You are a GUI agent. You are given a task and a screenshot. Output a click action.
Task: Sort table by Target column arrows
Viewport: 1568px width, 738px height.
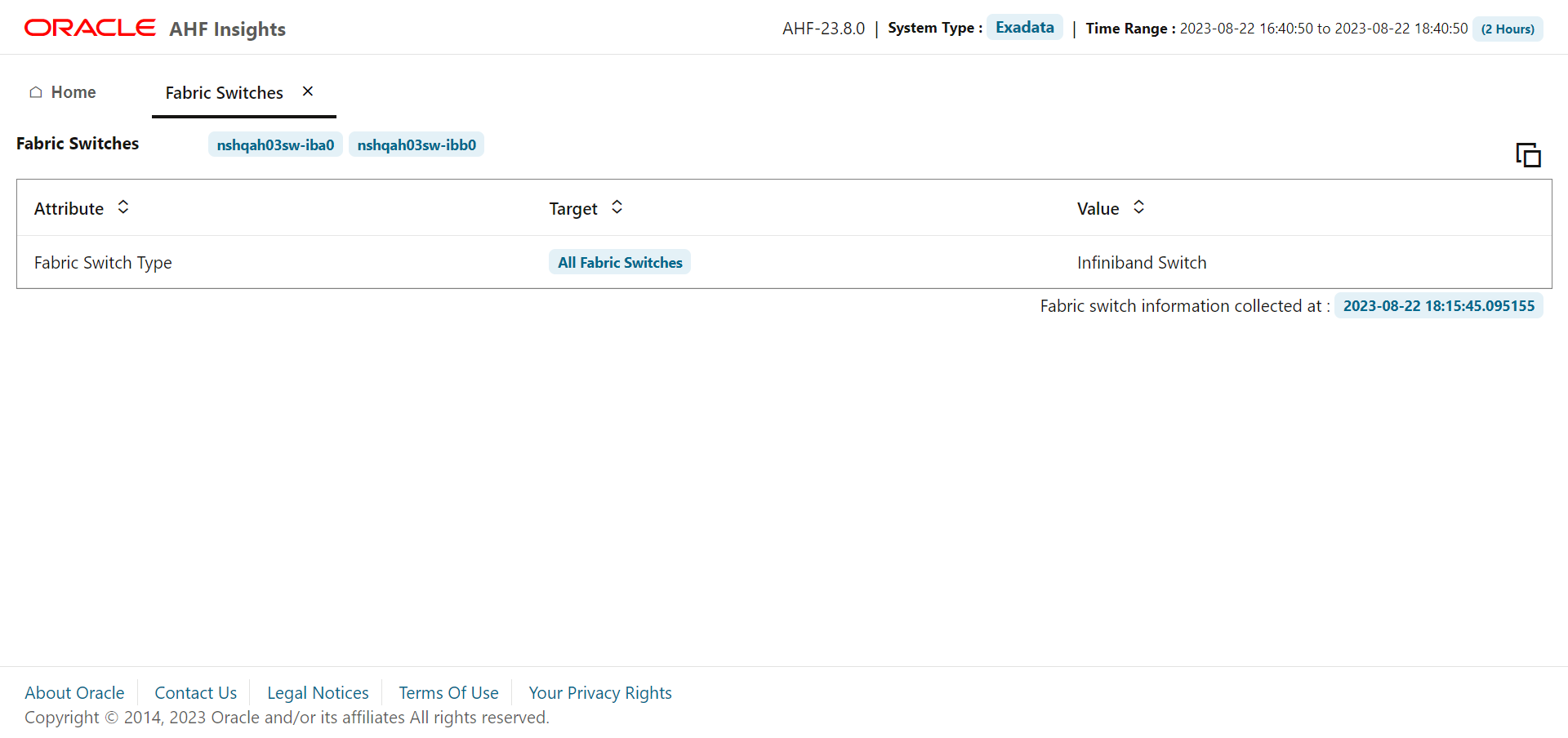617,207
